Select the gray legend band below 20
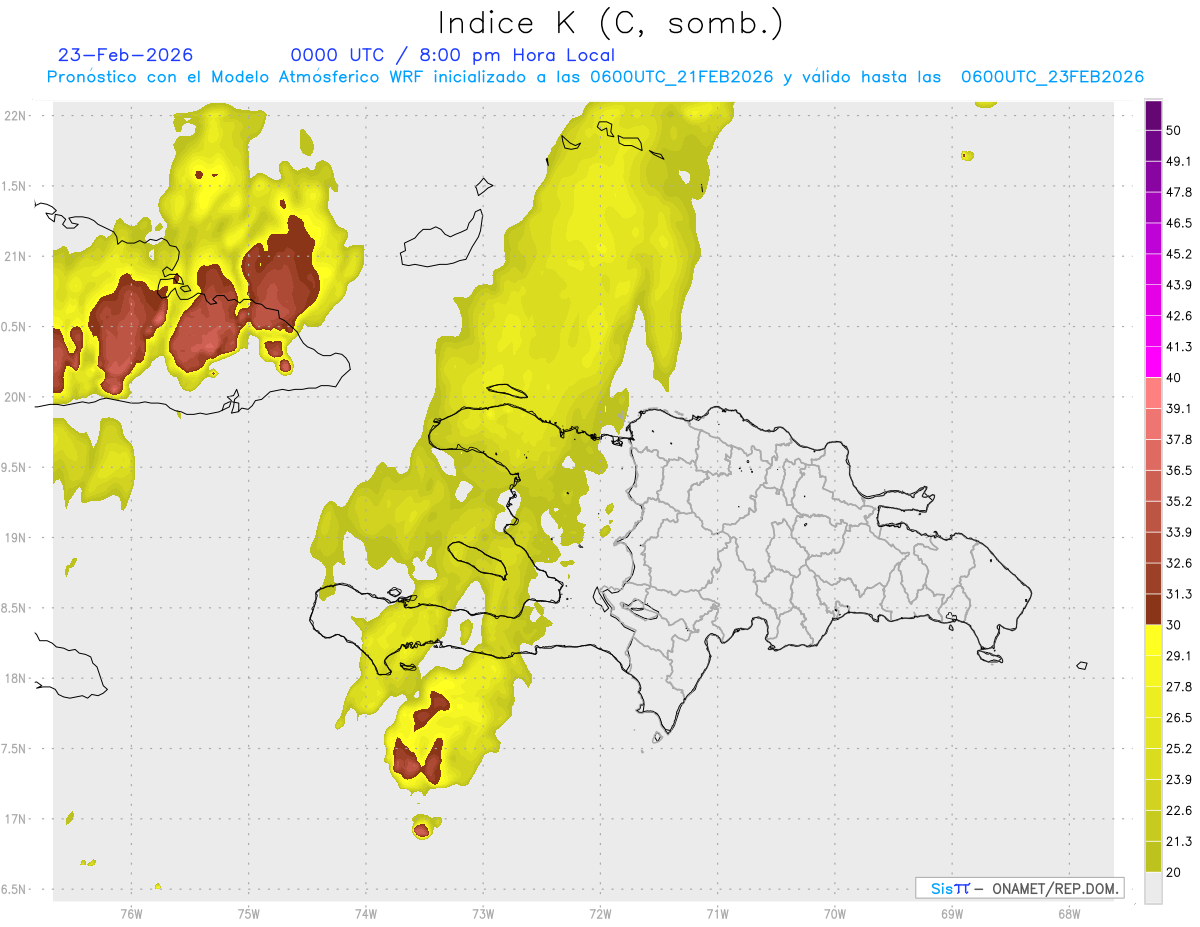Viewport: 1200px width, 927px height. coord(1153,888)
